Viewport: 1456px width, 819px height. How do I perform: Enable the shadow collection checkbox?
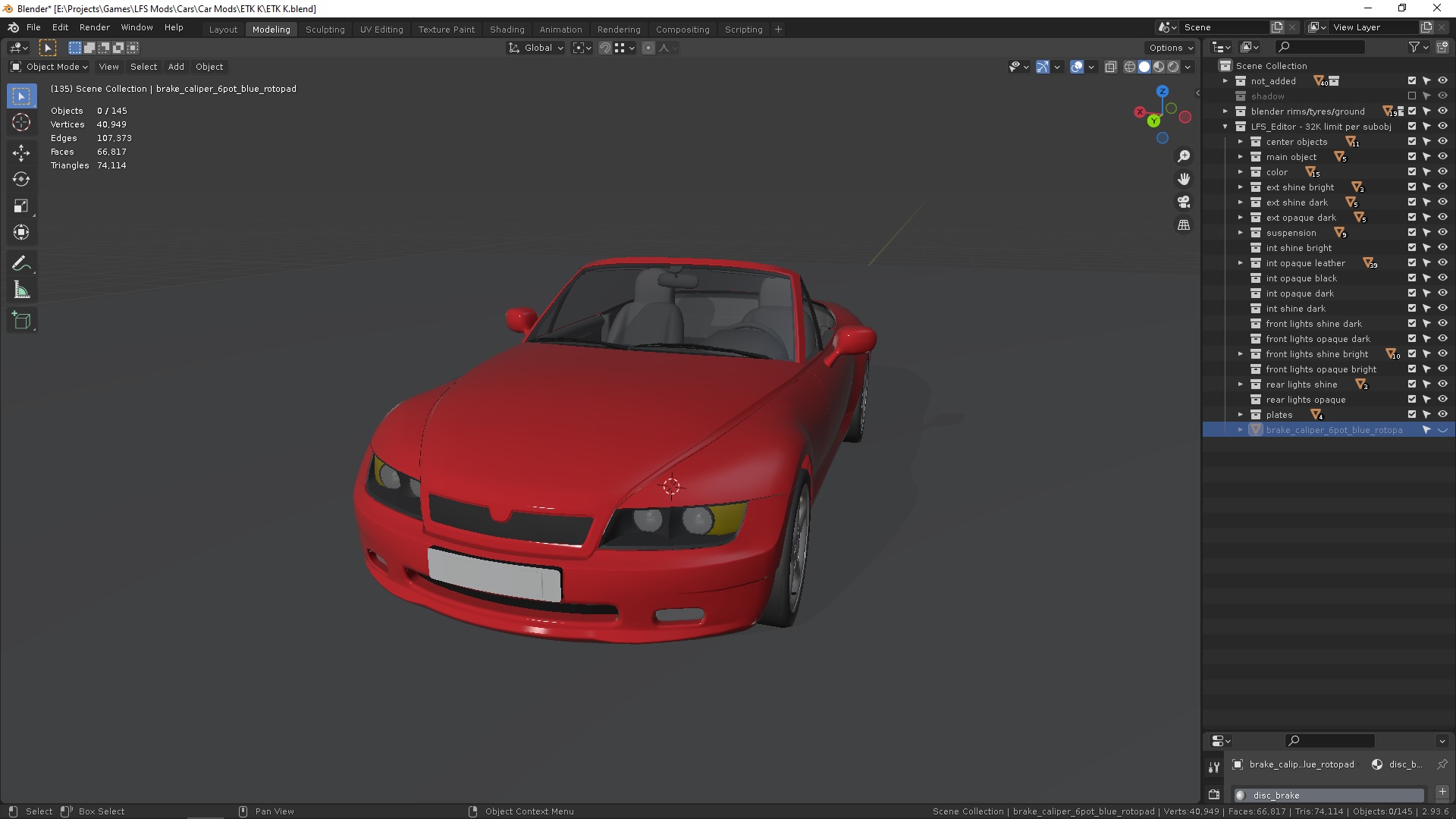point(1412,96)
